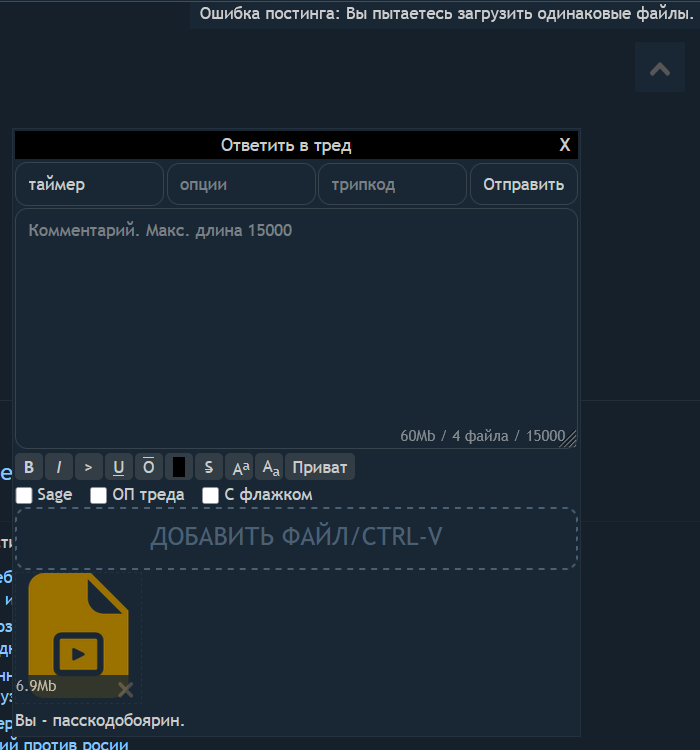
Task: Remove the attached 6.9Mb video file
Action: pos(125,688)
